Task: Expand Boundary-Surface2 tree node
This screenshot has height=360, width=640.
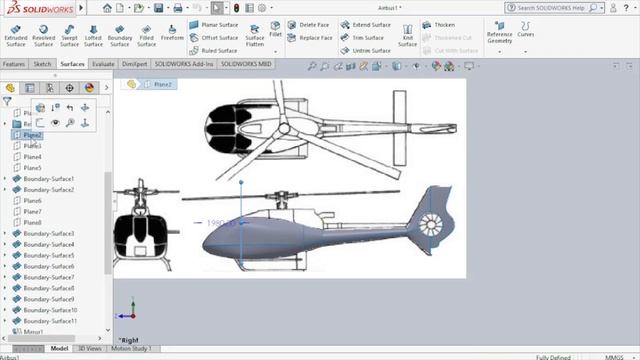Action: (5, 190)
